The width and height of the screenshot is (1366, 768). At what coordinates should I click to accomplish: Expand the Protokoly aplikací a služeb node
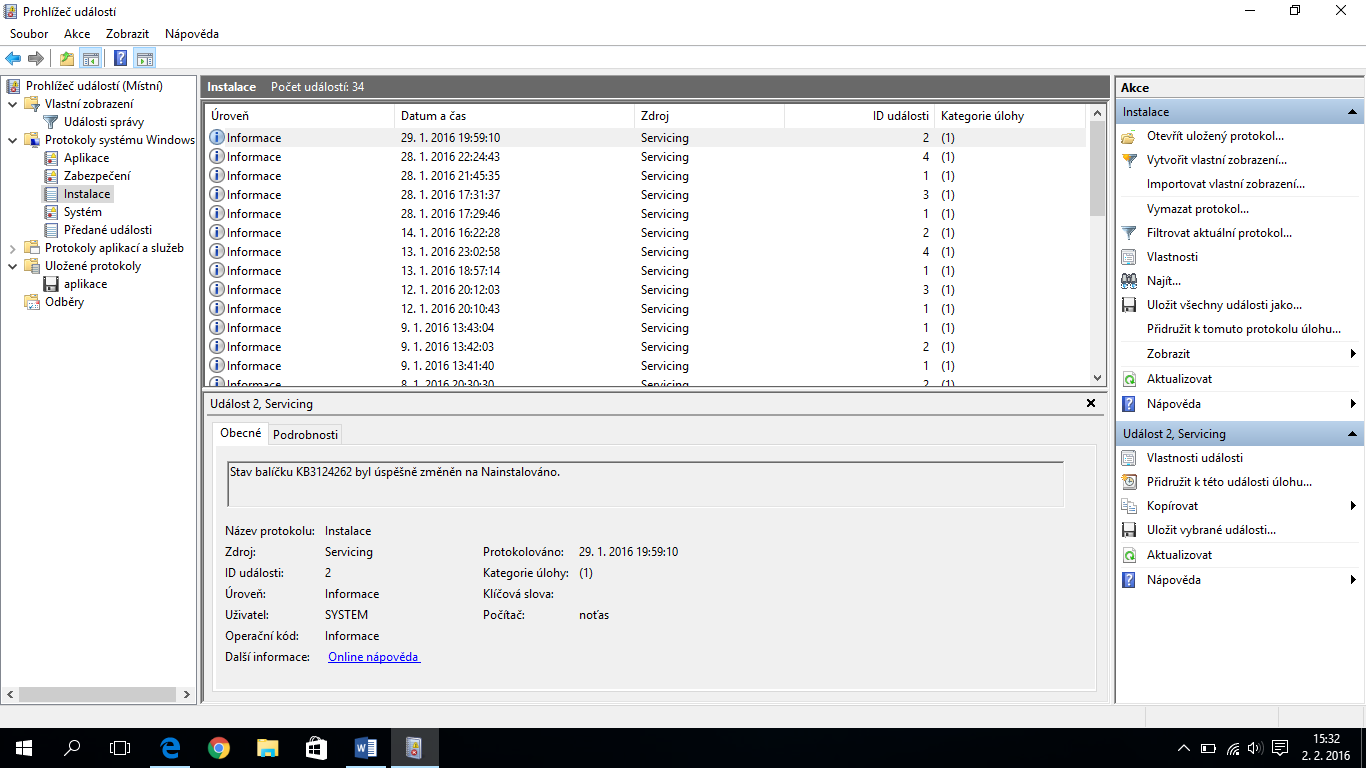(12, 248)
